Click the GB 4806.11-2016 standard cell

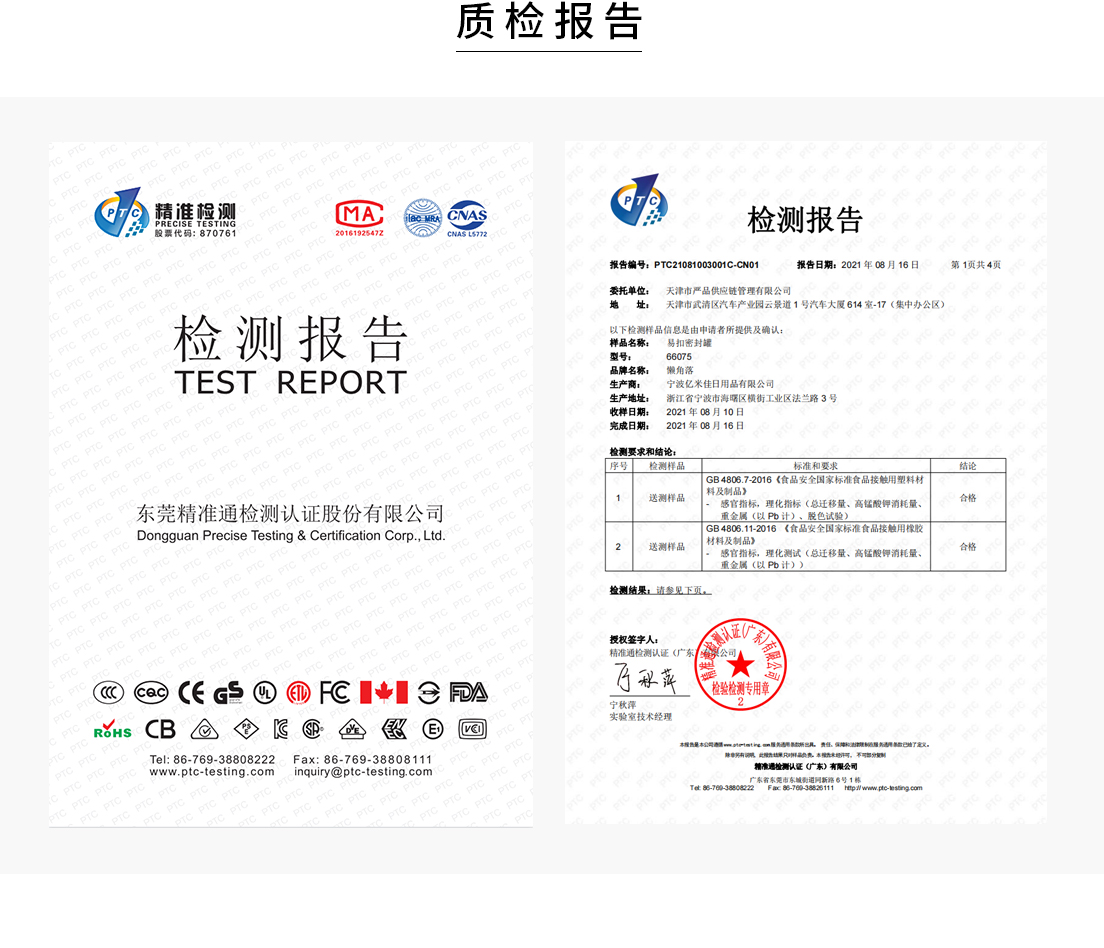tap(816, 547)
